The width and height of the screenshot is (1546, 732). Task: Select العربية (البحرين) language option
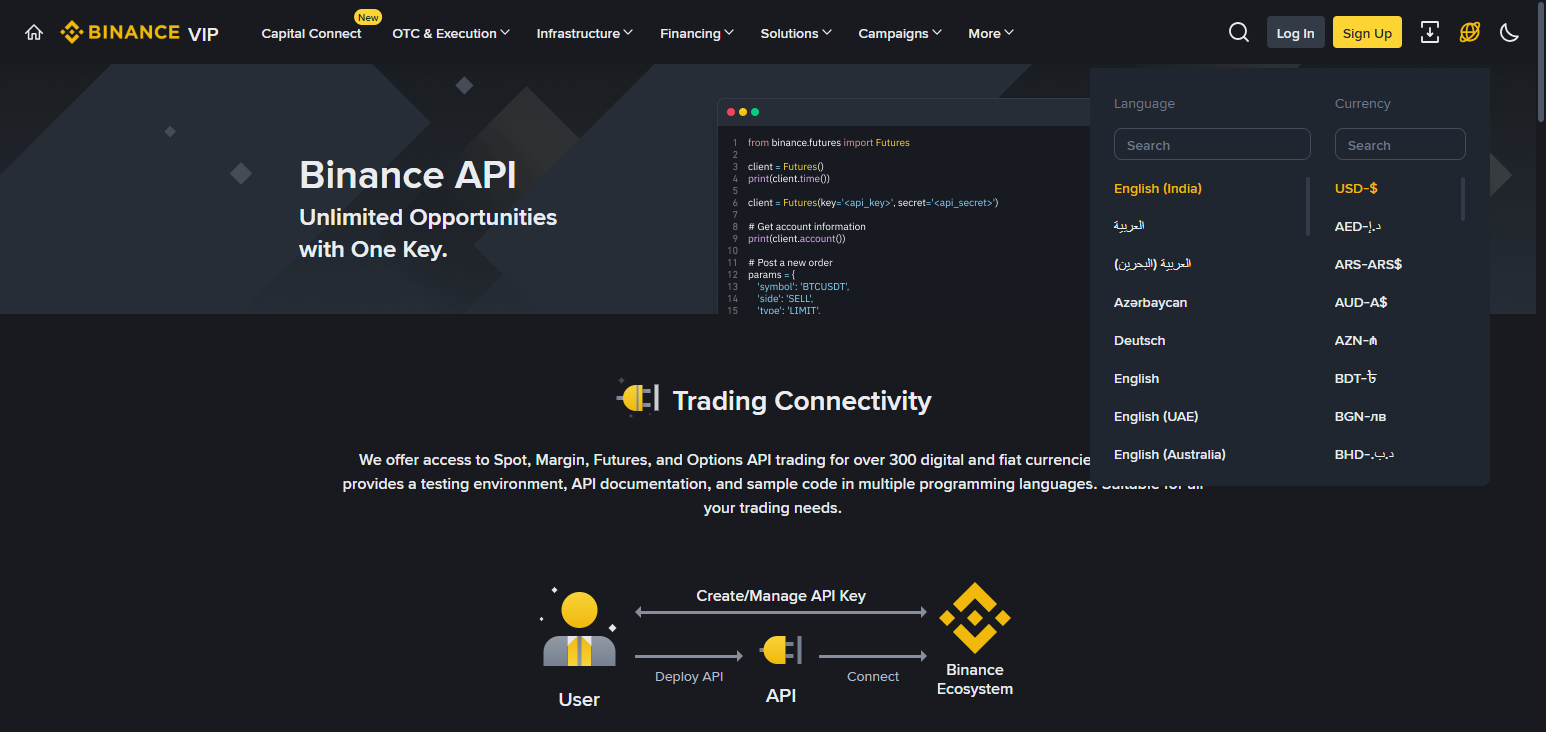(1153, 264)
